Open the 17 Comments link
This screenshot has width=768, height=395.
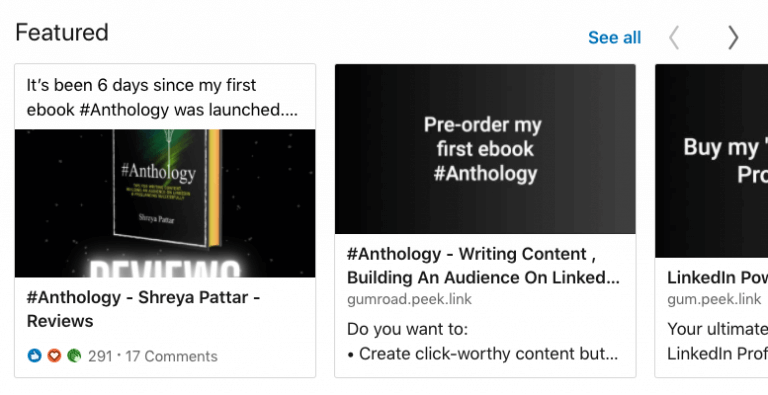tap(171, 356)
